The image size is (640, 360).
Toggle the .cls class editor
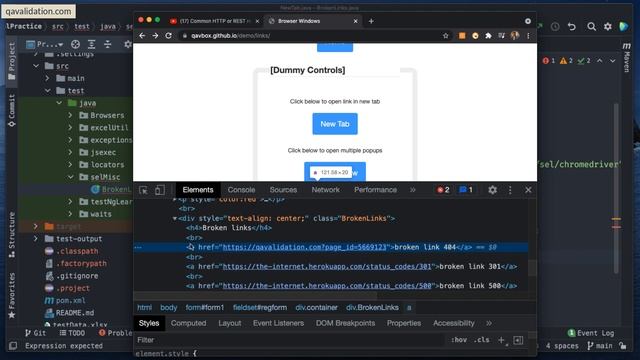pos(482,340)
